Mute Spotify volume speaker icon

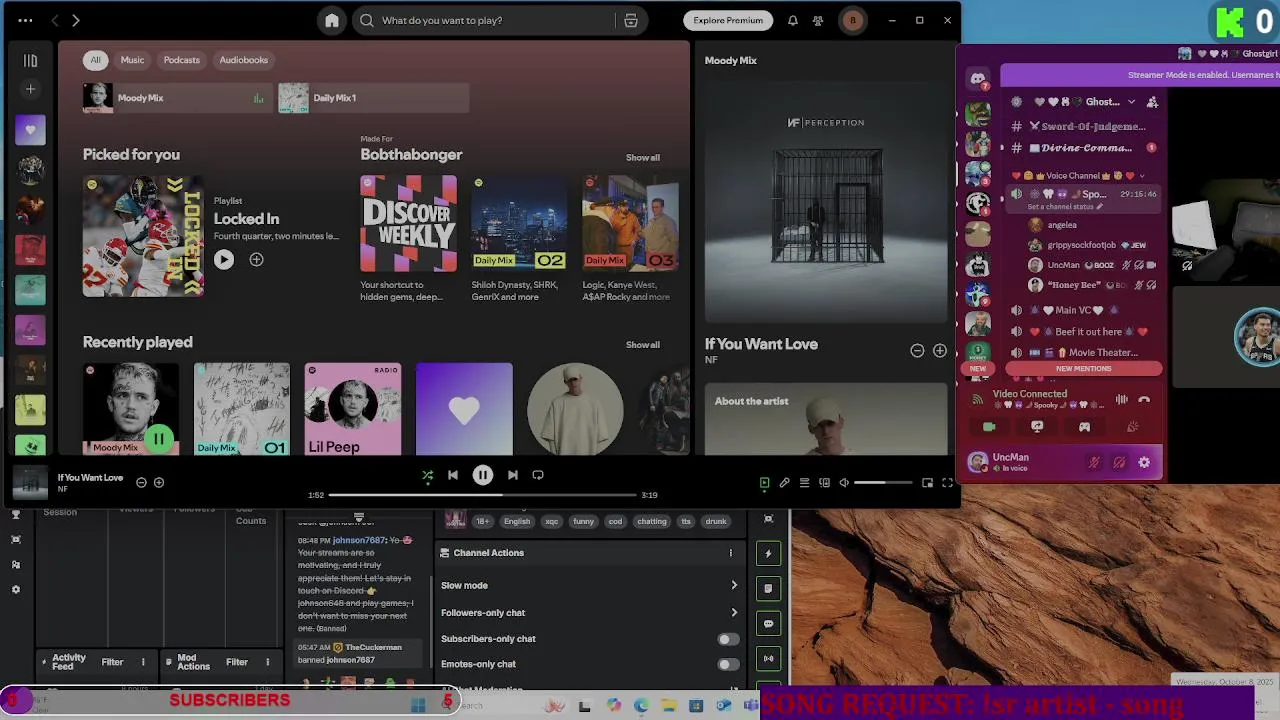coord(844,483)
